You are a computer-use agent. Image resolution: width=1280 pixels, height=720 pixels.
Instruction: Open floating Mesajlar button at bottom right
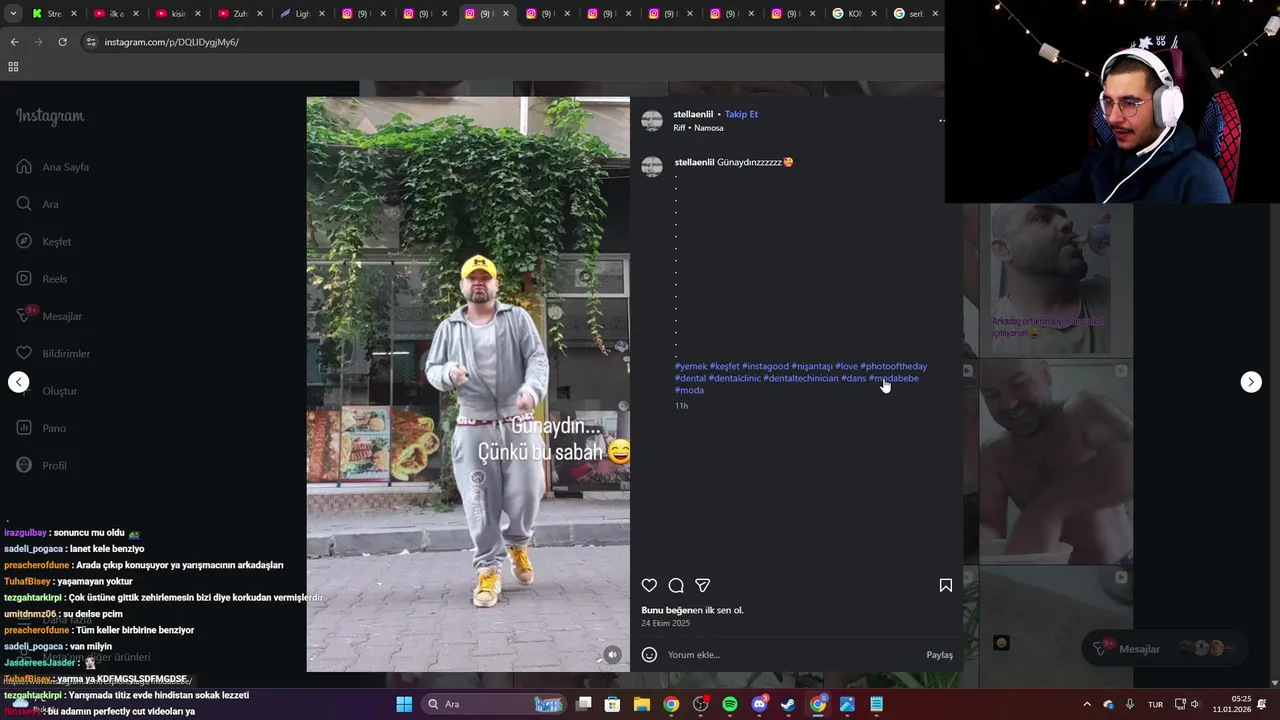point(1165,649)
